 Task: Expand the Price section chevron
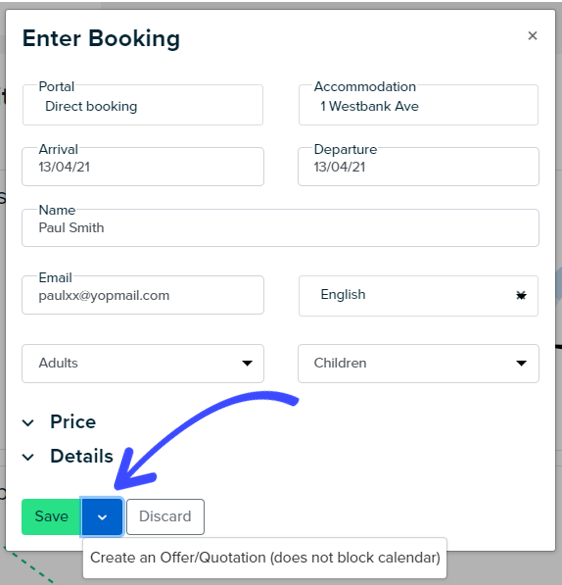tap(28, 423)
